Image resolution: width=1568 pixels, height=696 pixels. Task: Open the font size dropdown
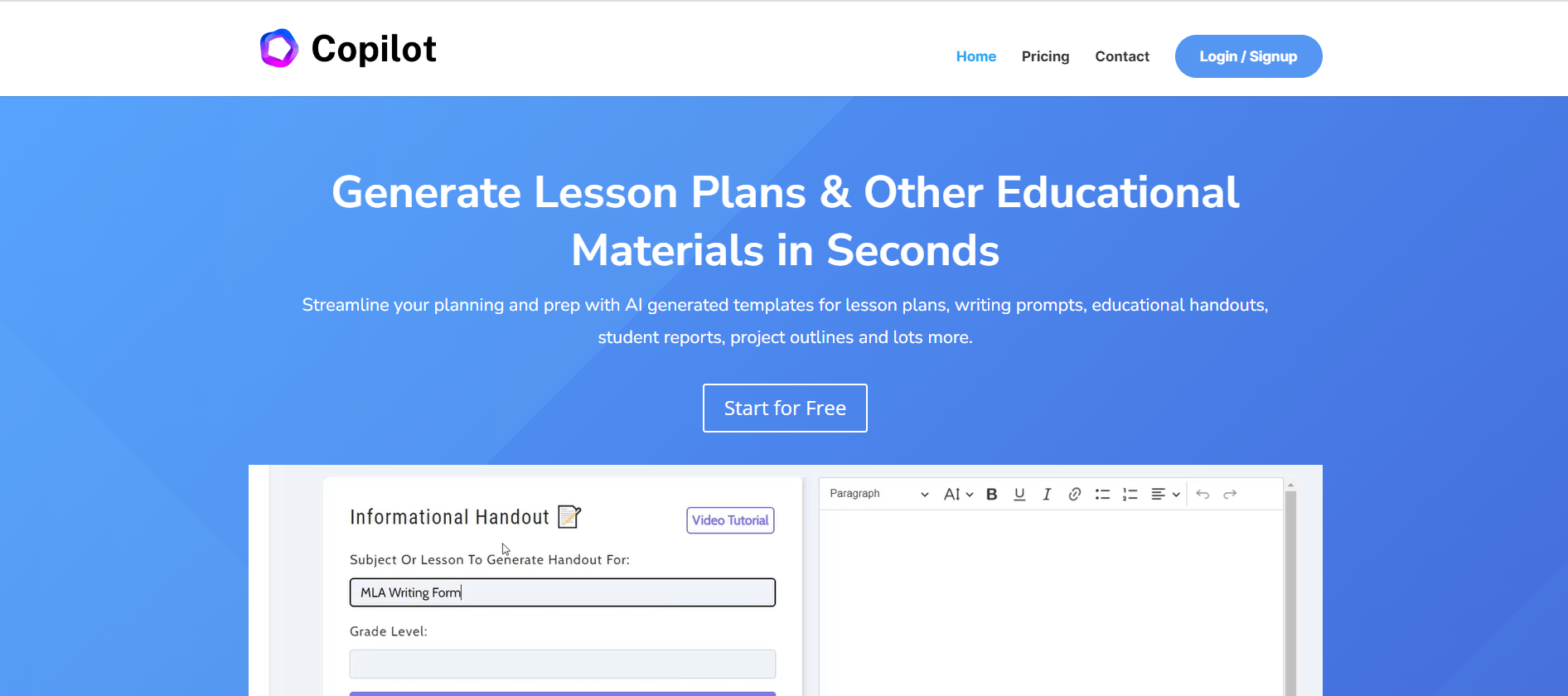click(x=958, y=494)
